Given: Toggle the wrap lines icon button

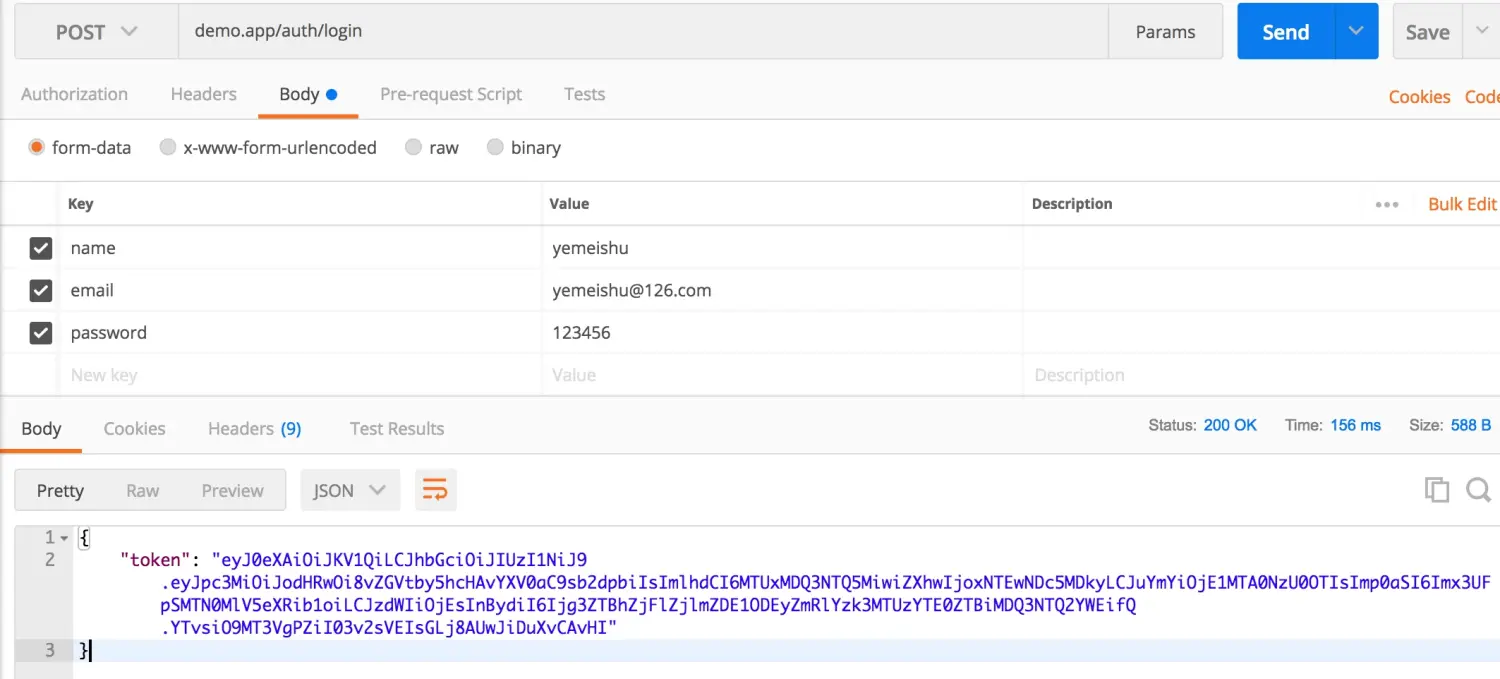Looking at the screenshot, I should (435, 490).
